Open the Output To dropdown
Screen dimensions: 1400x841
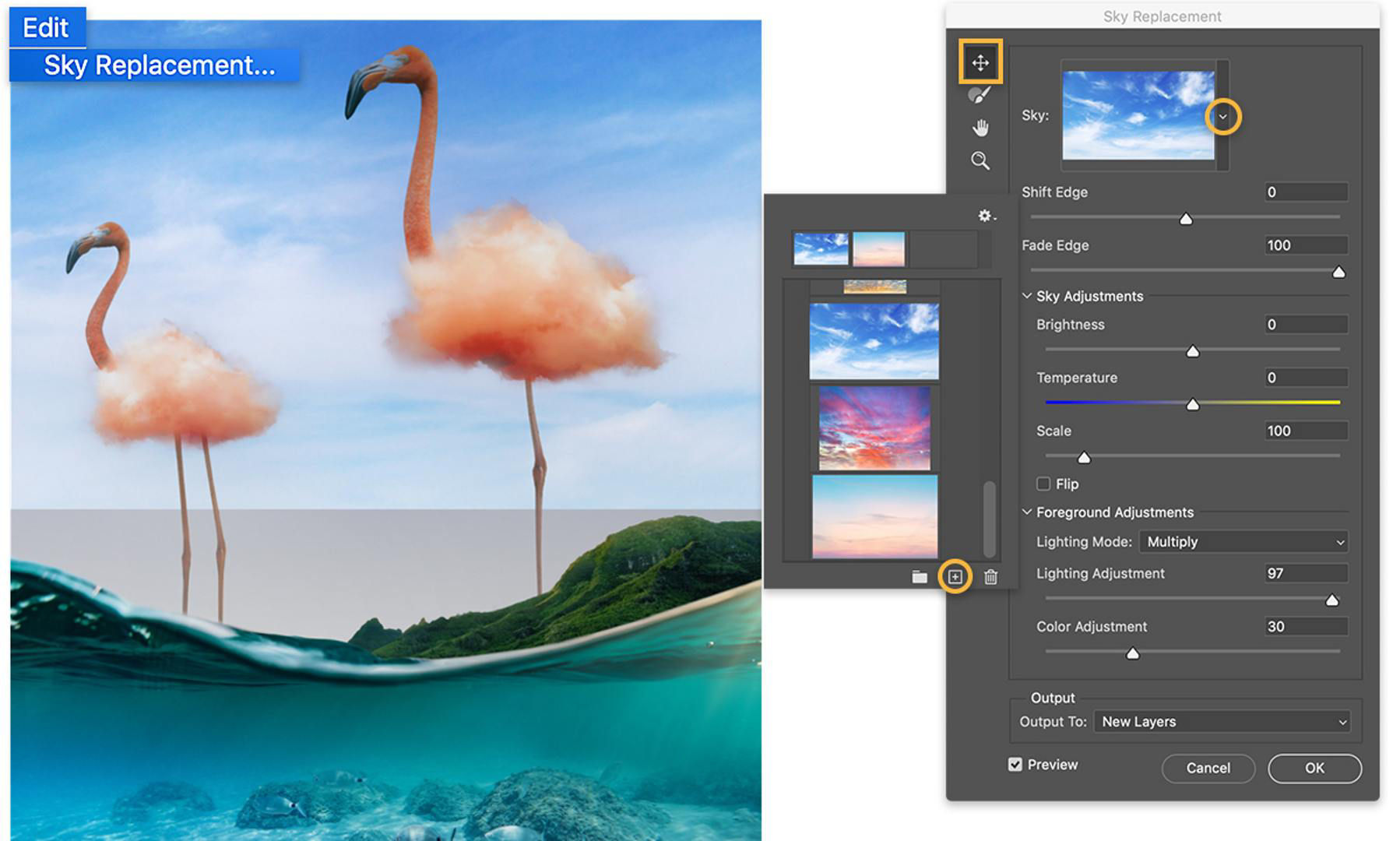(x=1222, y=722)
